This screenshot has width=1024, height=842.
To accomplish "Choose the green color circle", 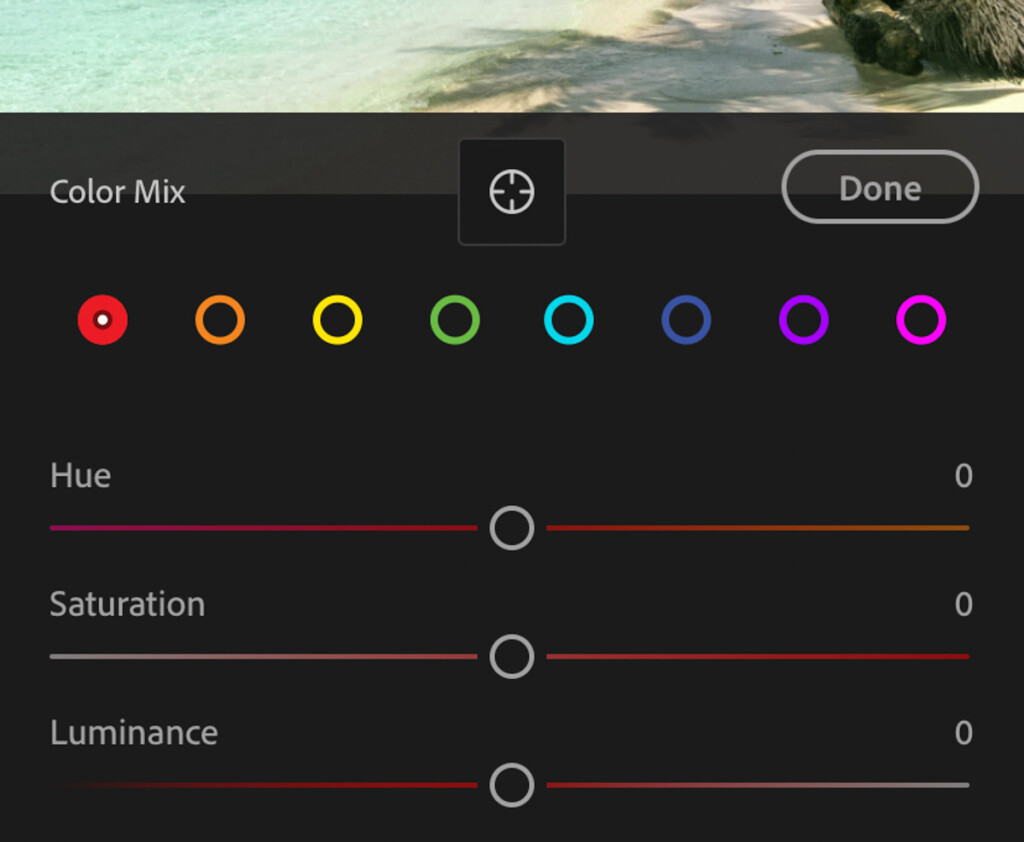I will tap(455, 319).
